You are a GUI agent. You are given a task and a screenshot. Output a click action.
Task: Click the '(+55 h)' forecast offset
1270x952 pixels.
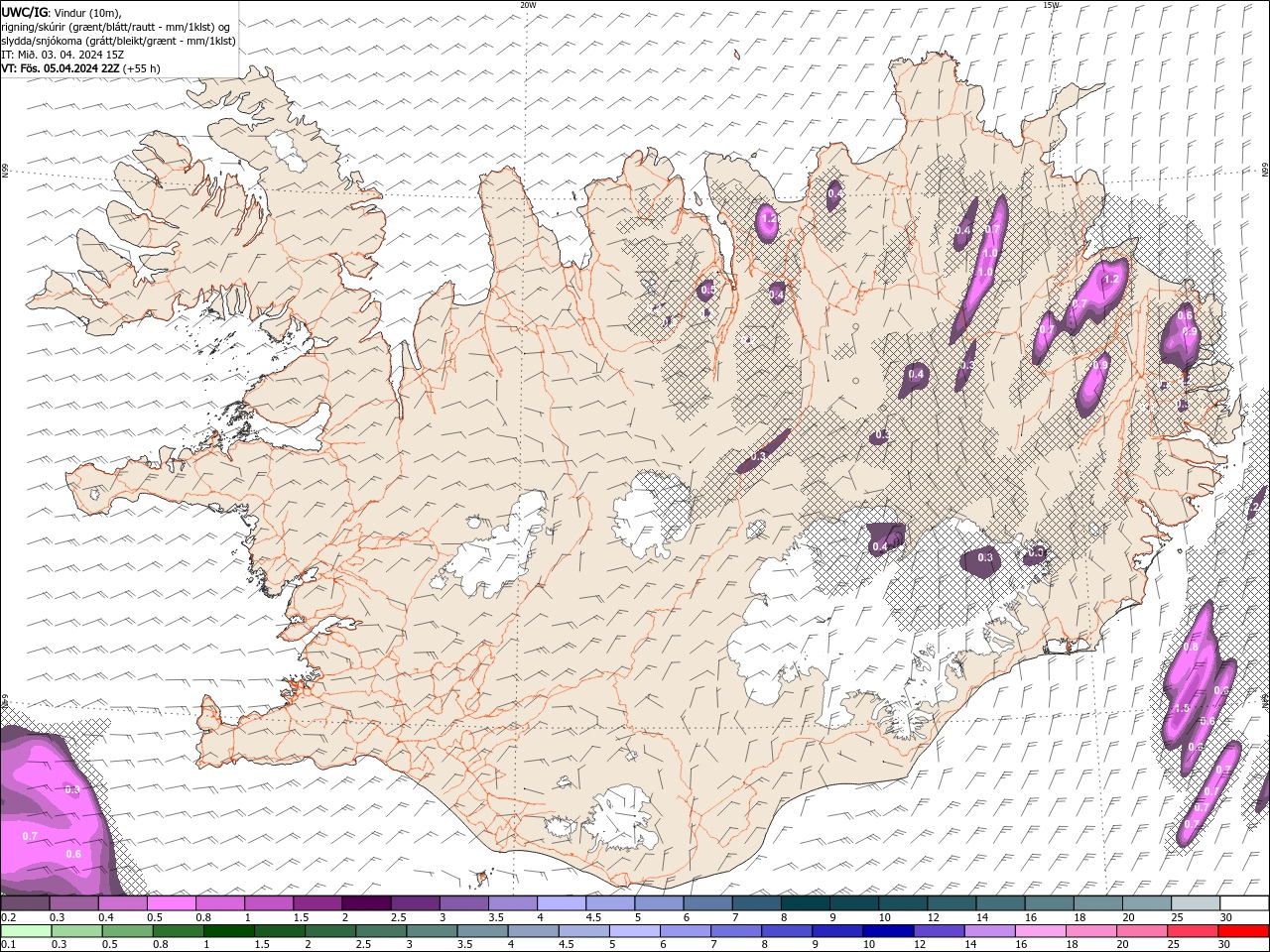tap(142, 68)
